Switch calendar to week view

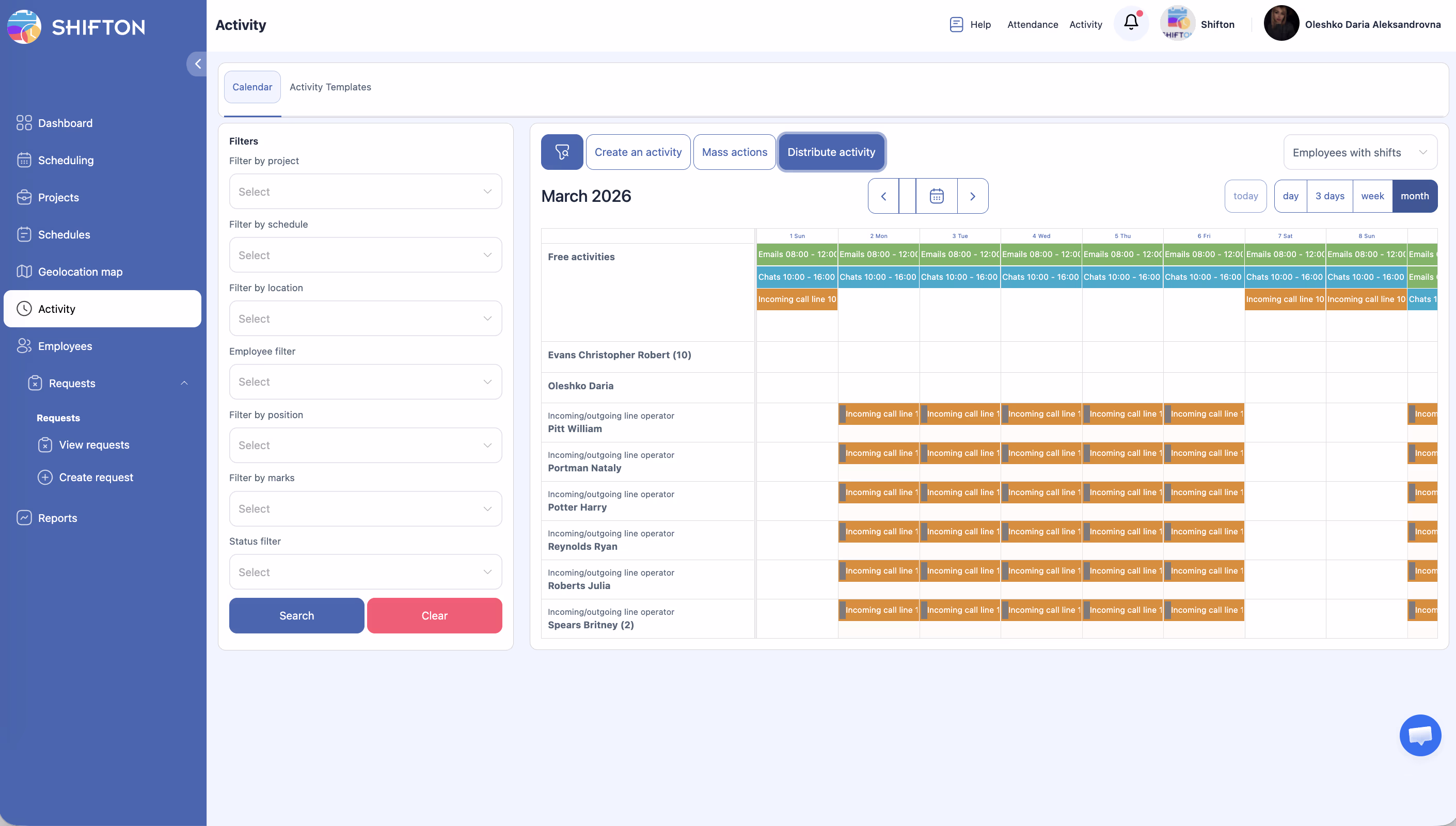(1372, 196)
